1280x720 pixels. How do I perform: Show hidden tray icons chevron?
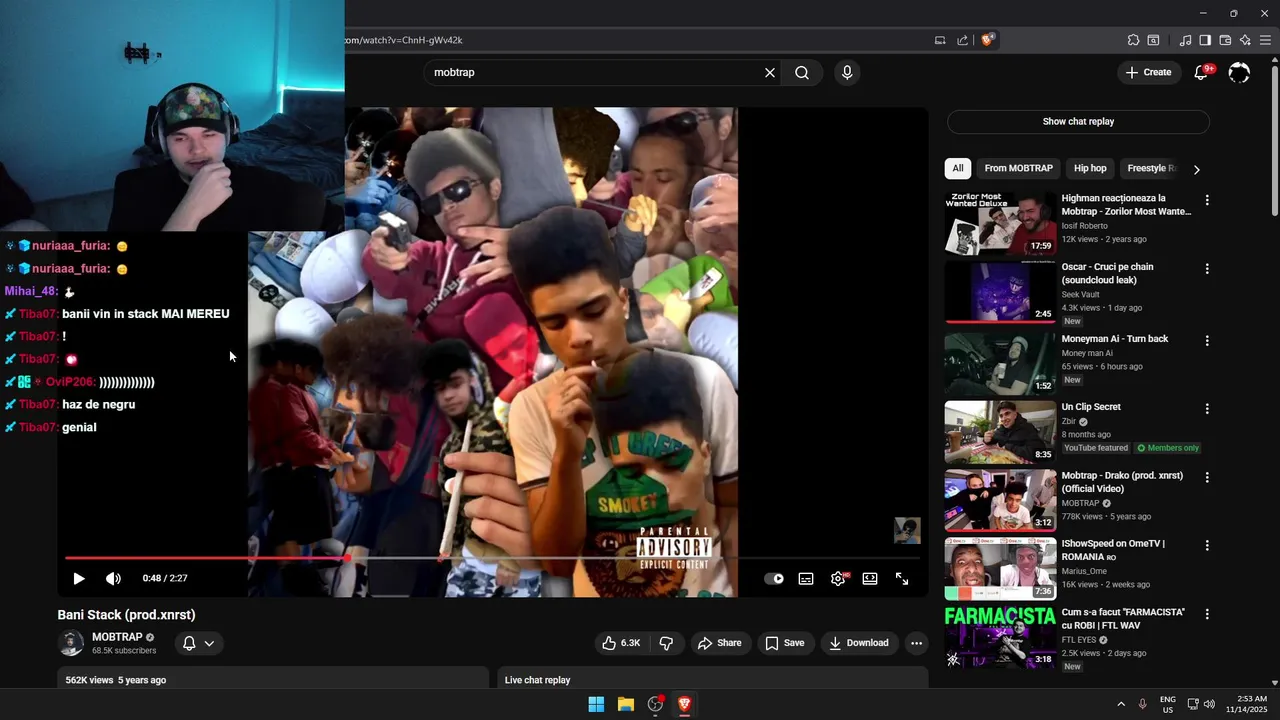point(1120,704)
